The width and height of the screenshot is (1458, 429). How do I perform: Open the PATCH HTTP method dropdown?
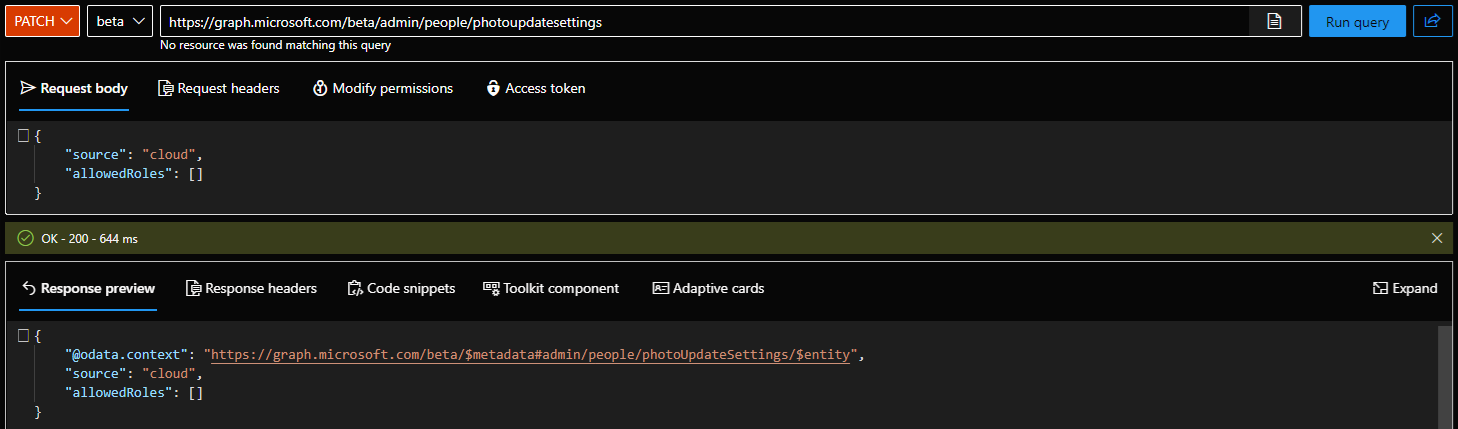[42, 21]
